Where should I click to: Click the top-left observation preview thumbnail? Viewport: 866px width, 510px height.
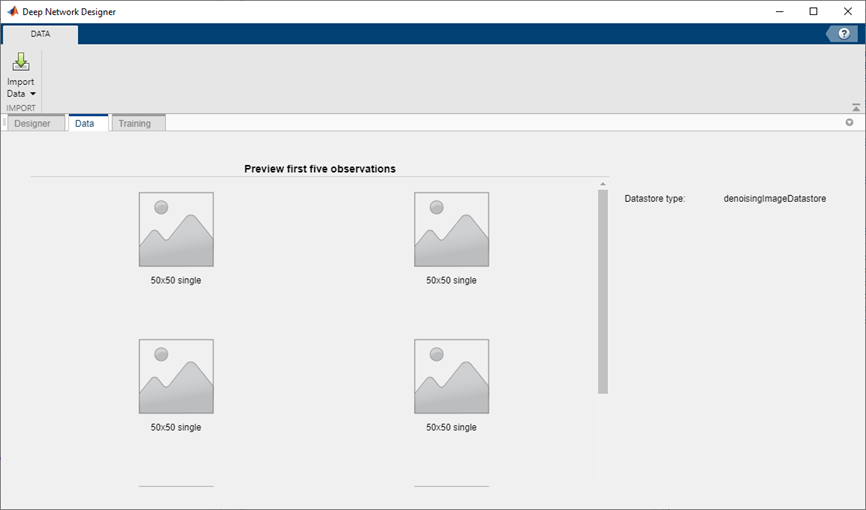(176, 229)
